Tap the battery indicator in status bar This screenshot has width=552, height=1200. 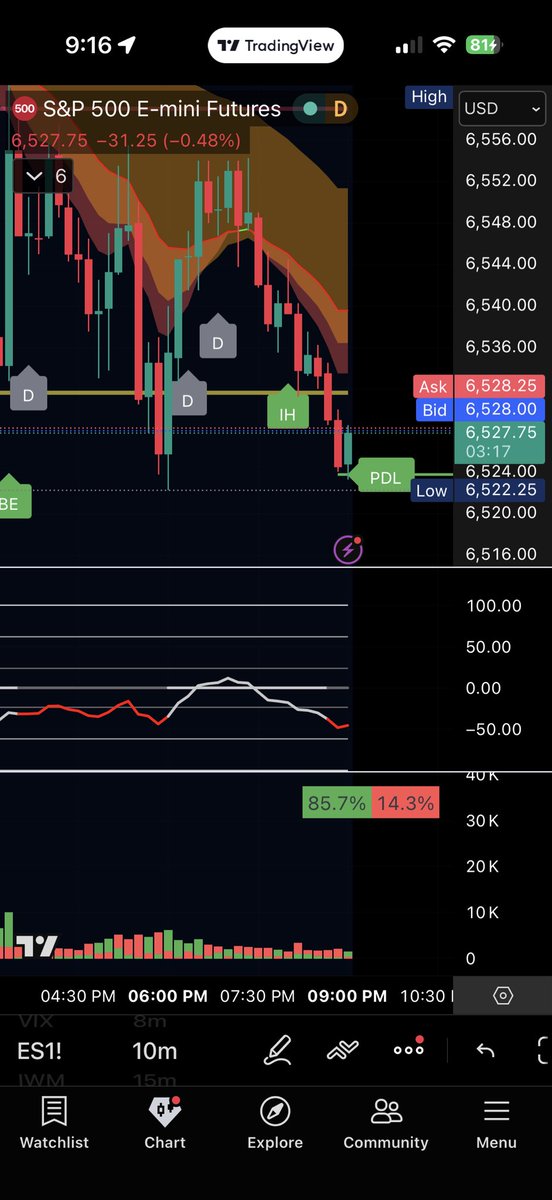pos(482,46)
